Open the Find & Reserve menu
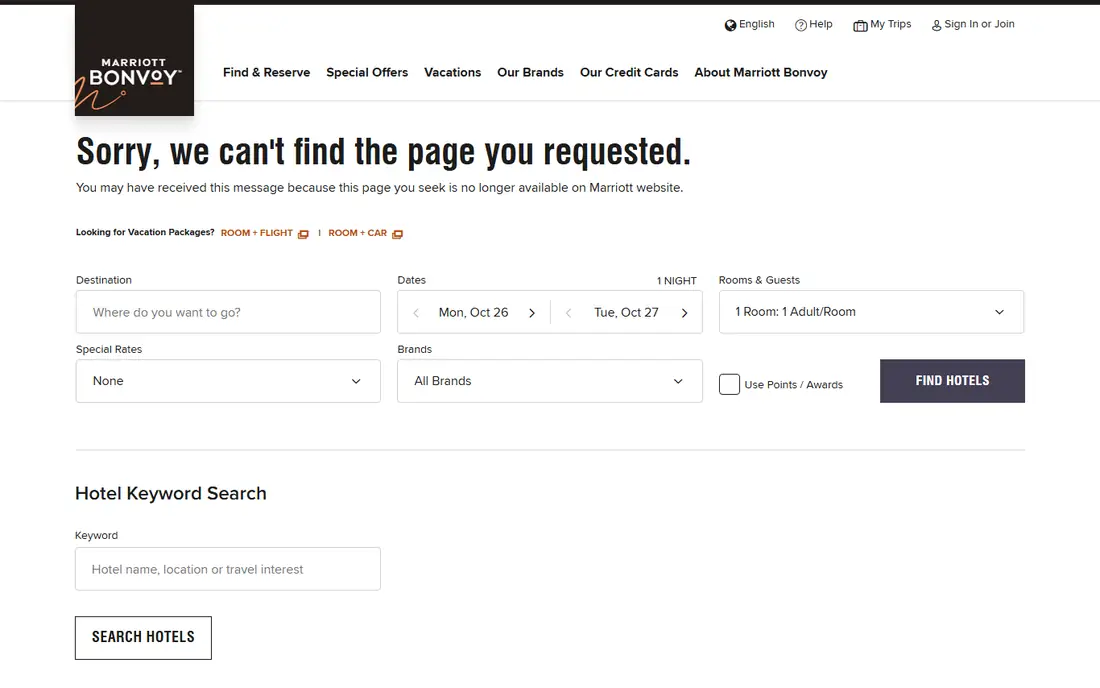The width and height of the screenshot is (1100, 688). tap(267, 72)
